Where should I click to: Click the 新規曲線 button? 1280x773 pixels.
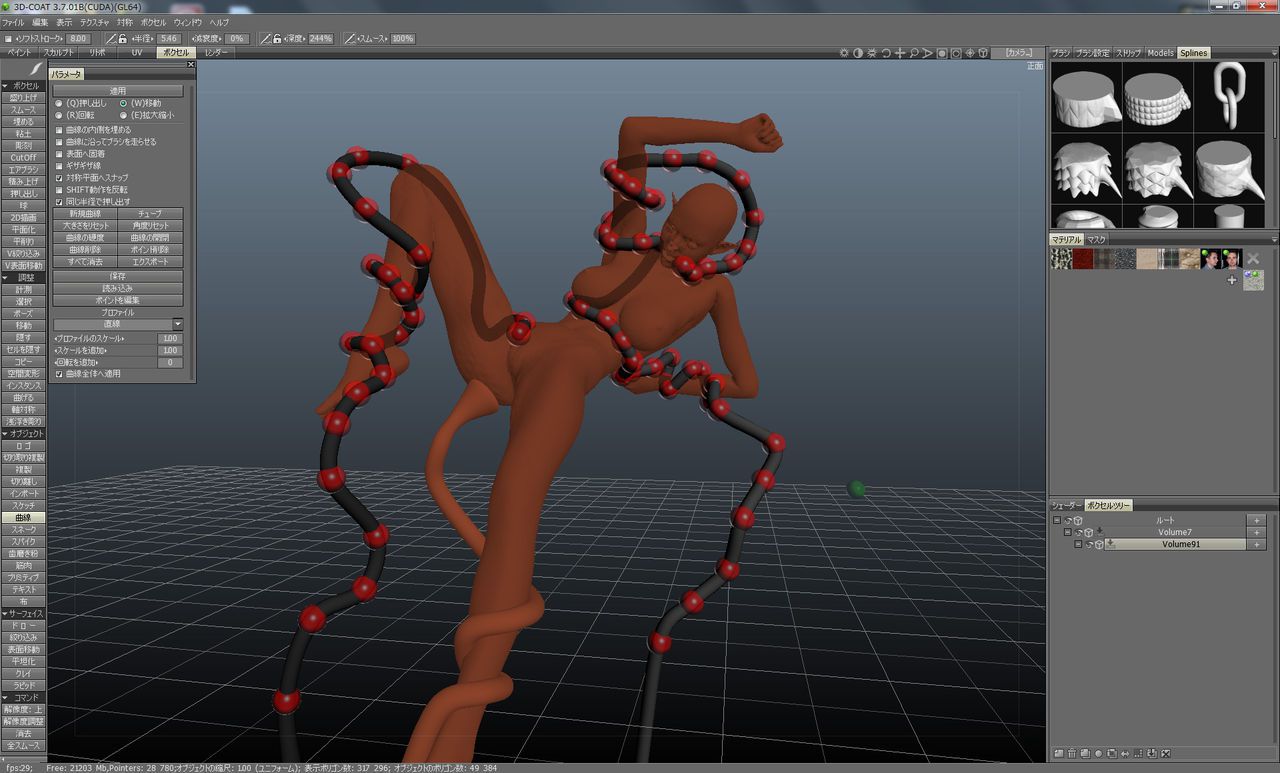[85, 214]
